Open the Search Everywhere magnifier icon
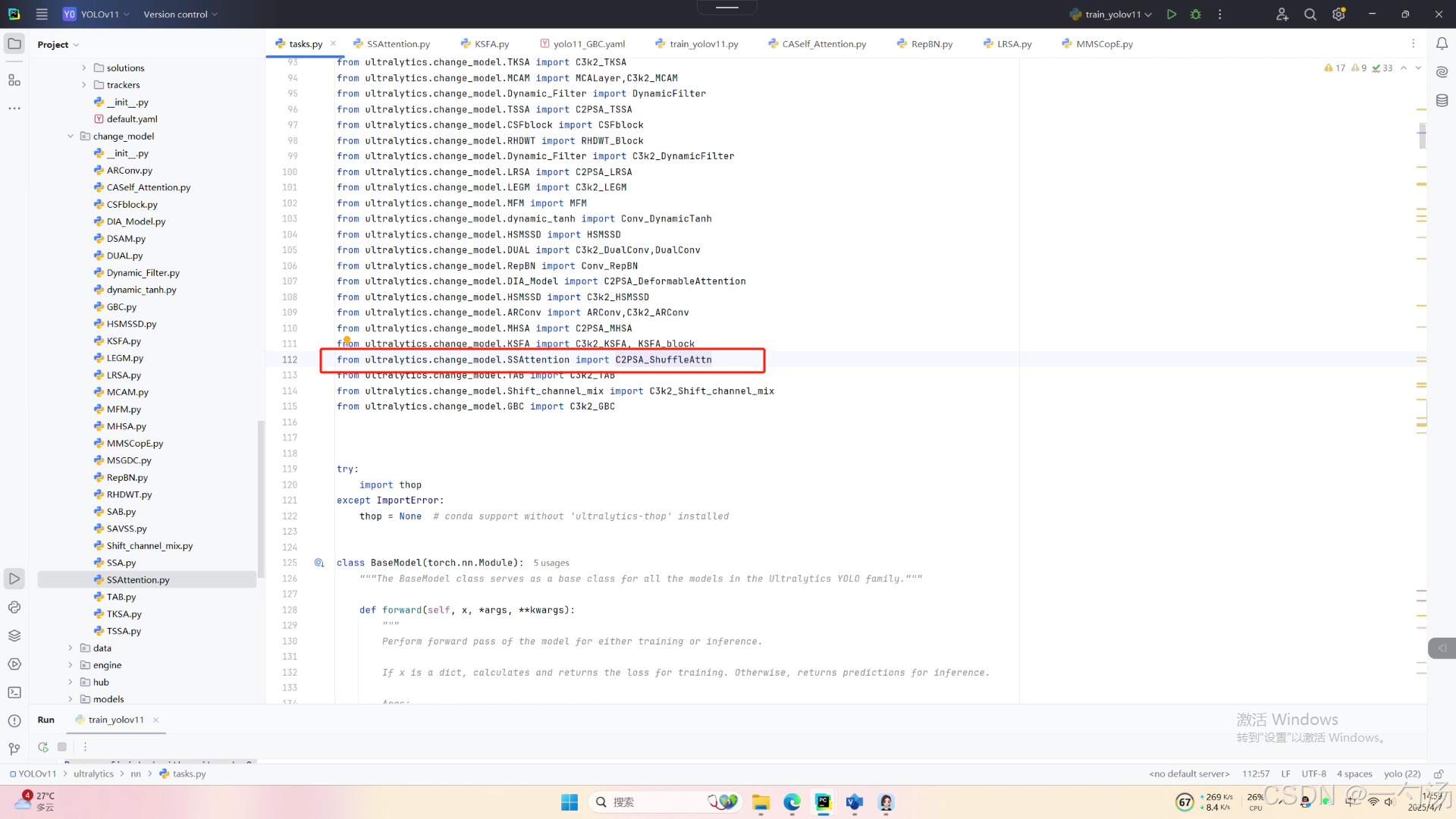1456x819 pixels. pos(1310,14)
